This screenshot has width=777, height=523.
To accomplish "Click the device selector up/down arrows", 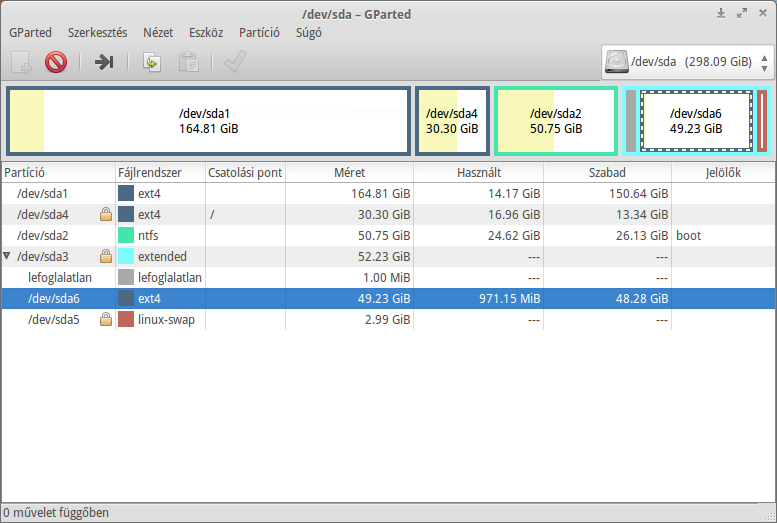I will click(765, 62).
